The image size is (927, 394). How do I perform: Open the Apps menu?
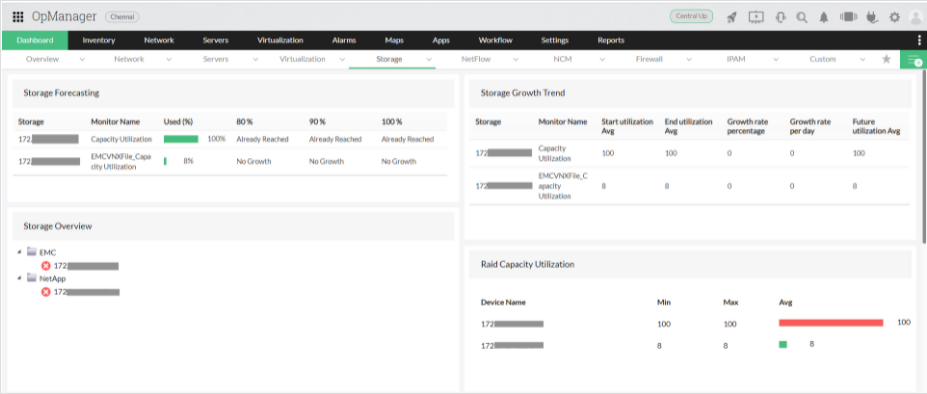click(x=441, y=40)
